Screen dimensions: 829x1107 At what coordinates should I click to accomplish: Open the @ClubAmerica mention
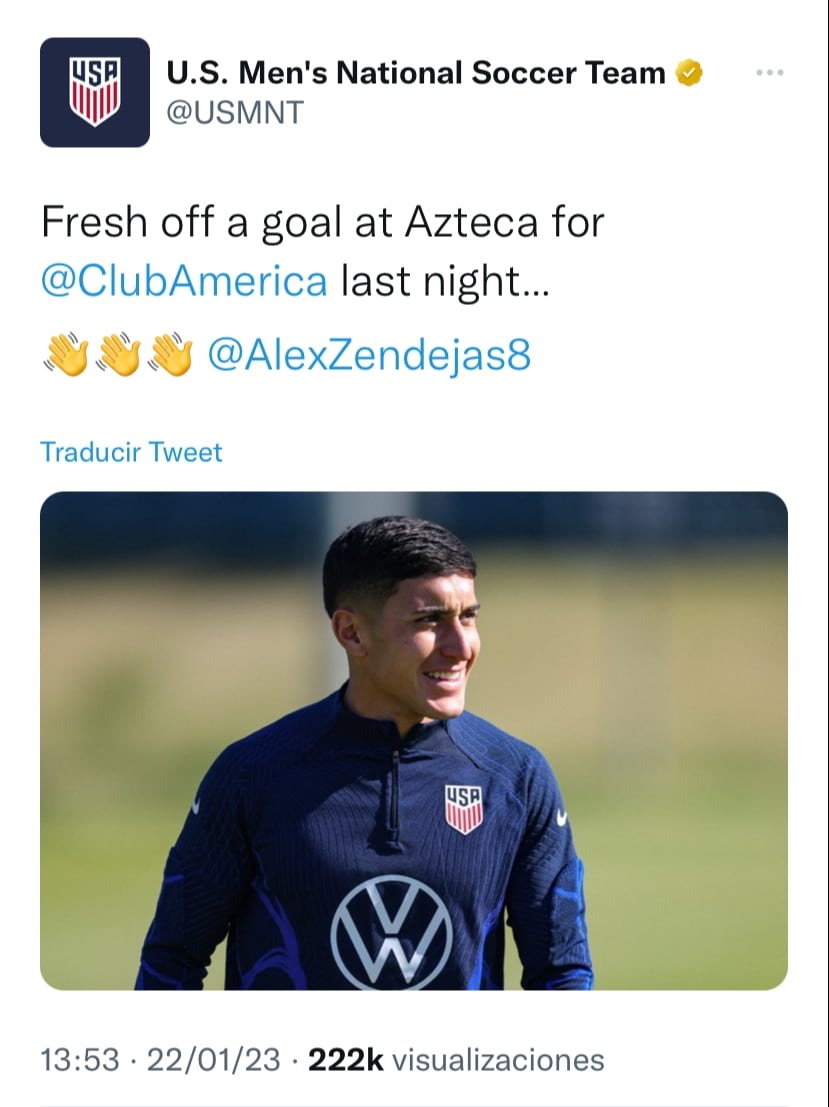click(x=184, y=281)
